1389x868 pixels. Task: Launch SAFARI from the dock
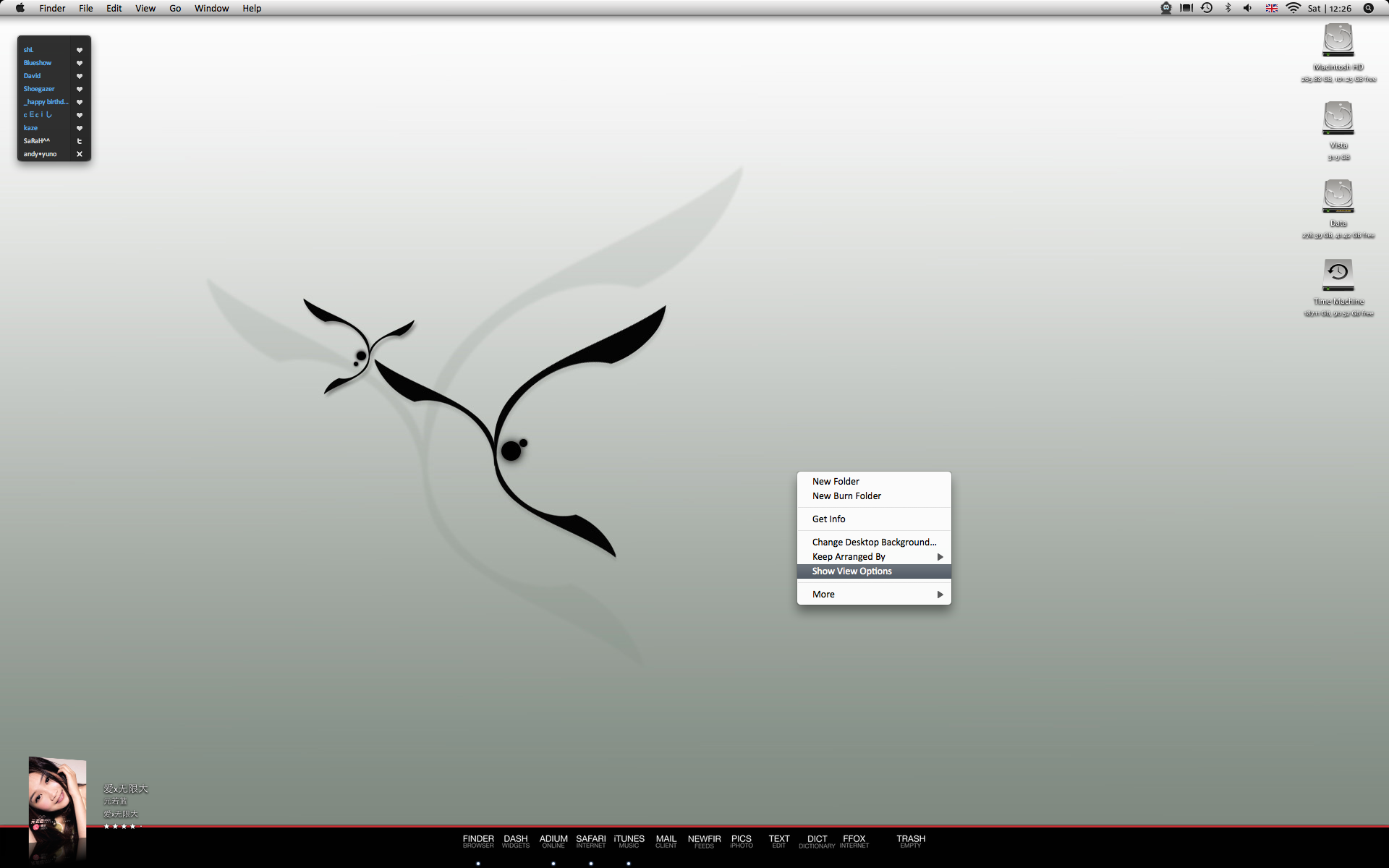591,841
